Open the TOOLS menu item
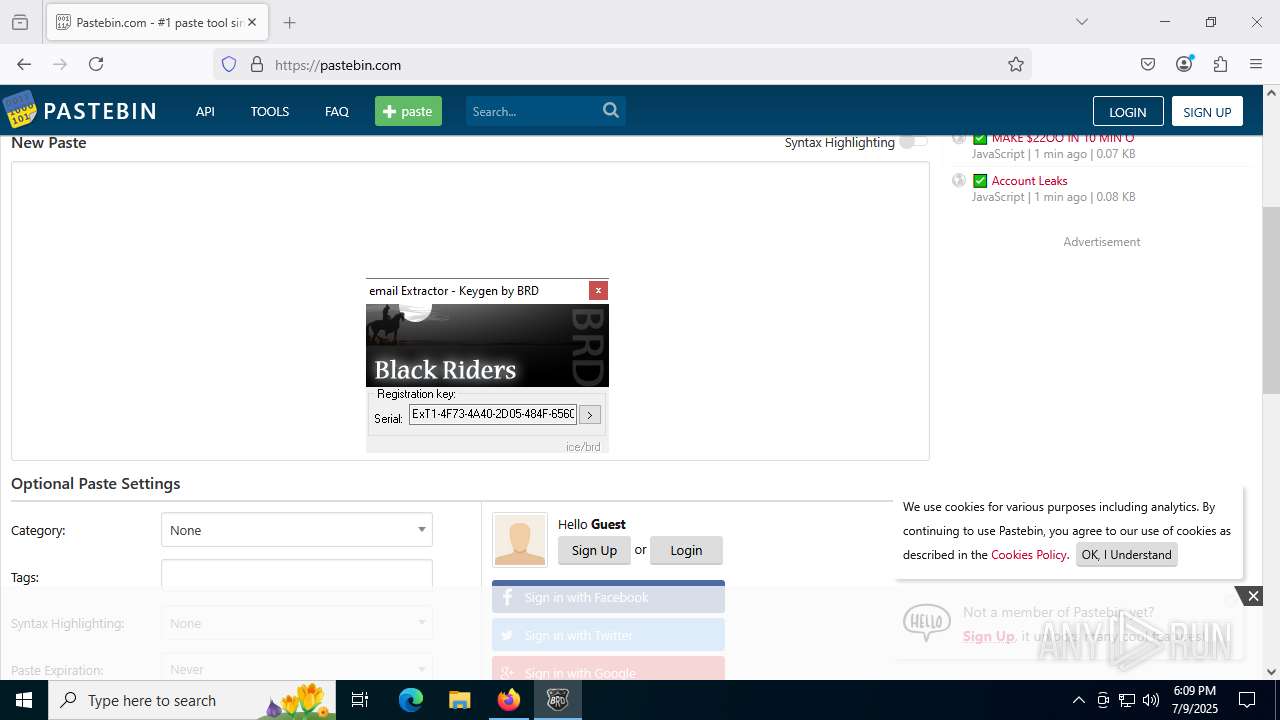The width and height of the screenshot is (1280, 720). click(x=270, y=111)
